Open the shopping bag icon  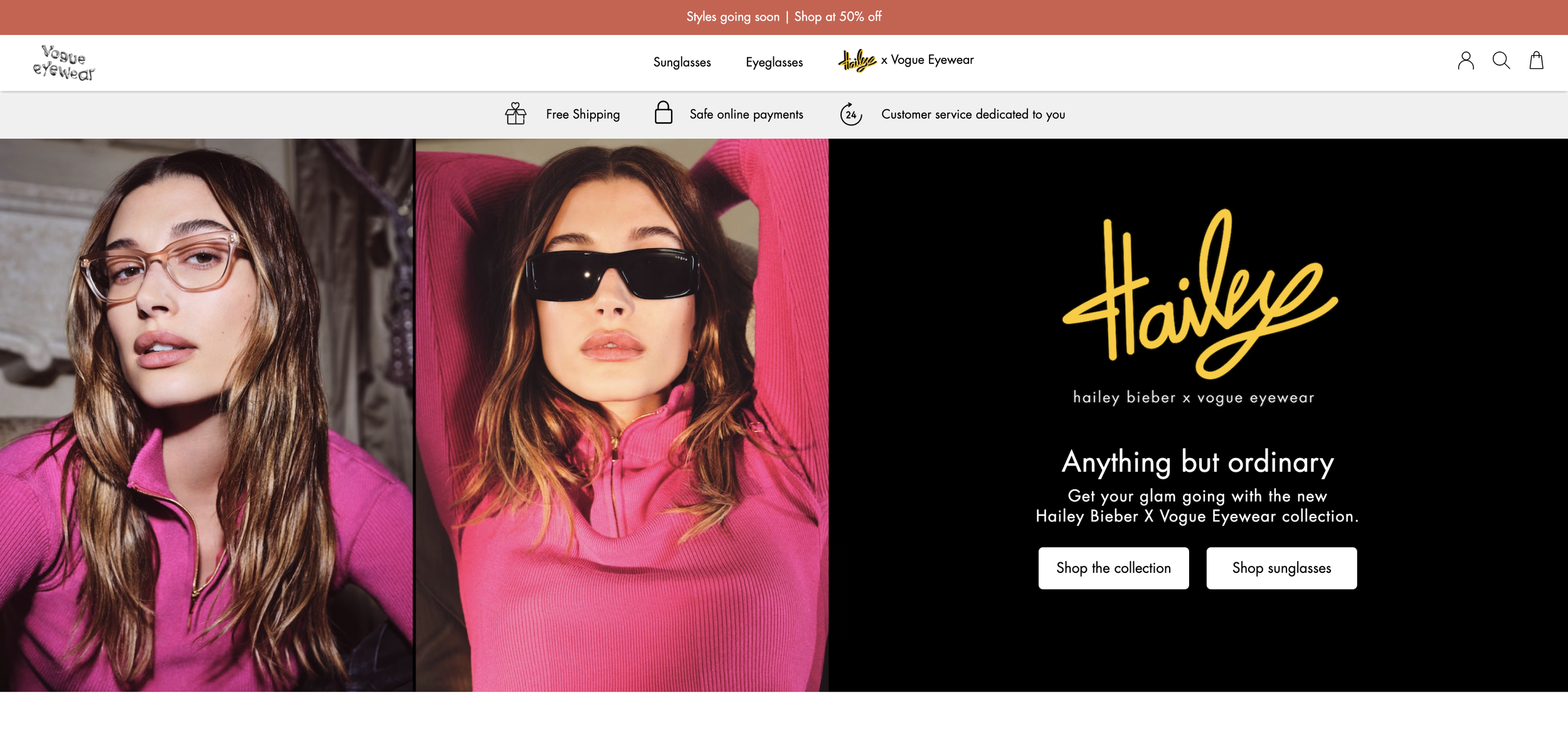click(1536, 61)
